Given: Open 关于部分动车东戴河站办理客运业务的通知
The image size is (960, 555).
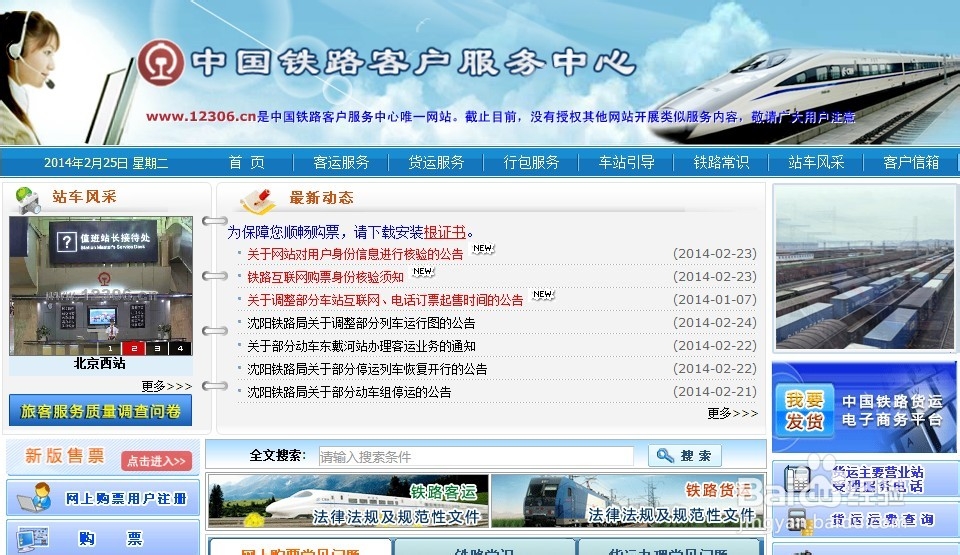Looking at the screenshot, I should click(361, 346).
